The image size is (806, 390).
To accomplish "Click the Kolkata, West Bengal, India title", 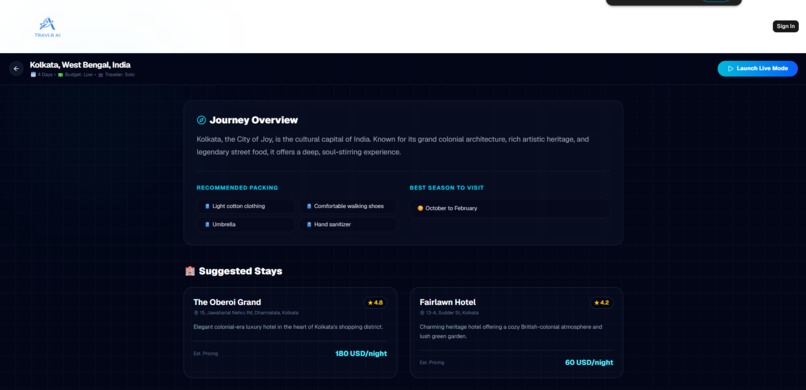I will [80, 65].
